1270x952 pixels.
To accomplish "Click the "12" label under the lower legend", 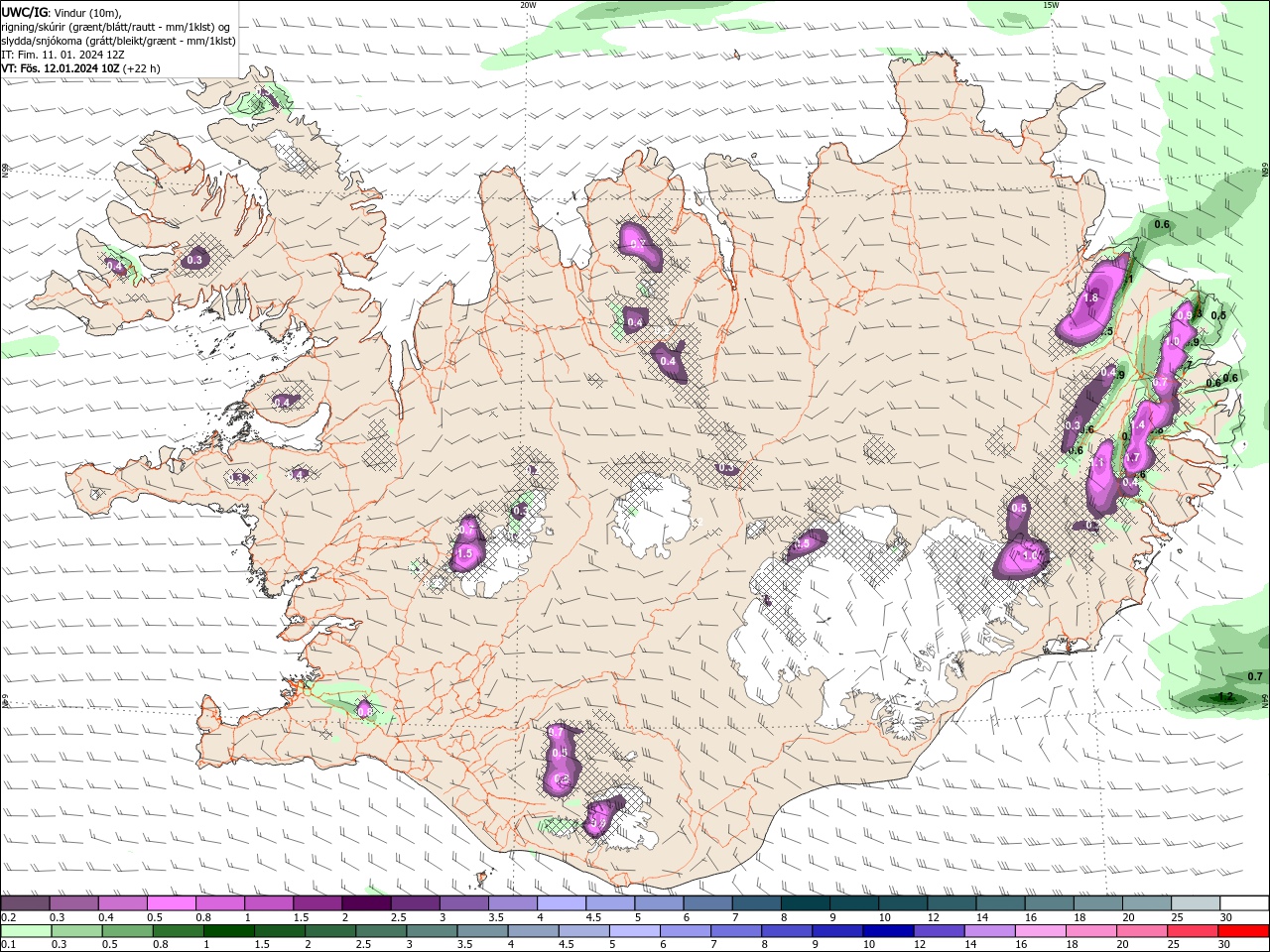I will (922, 945).
